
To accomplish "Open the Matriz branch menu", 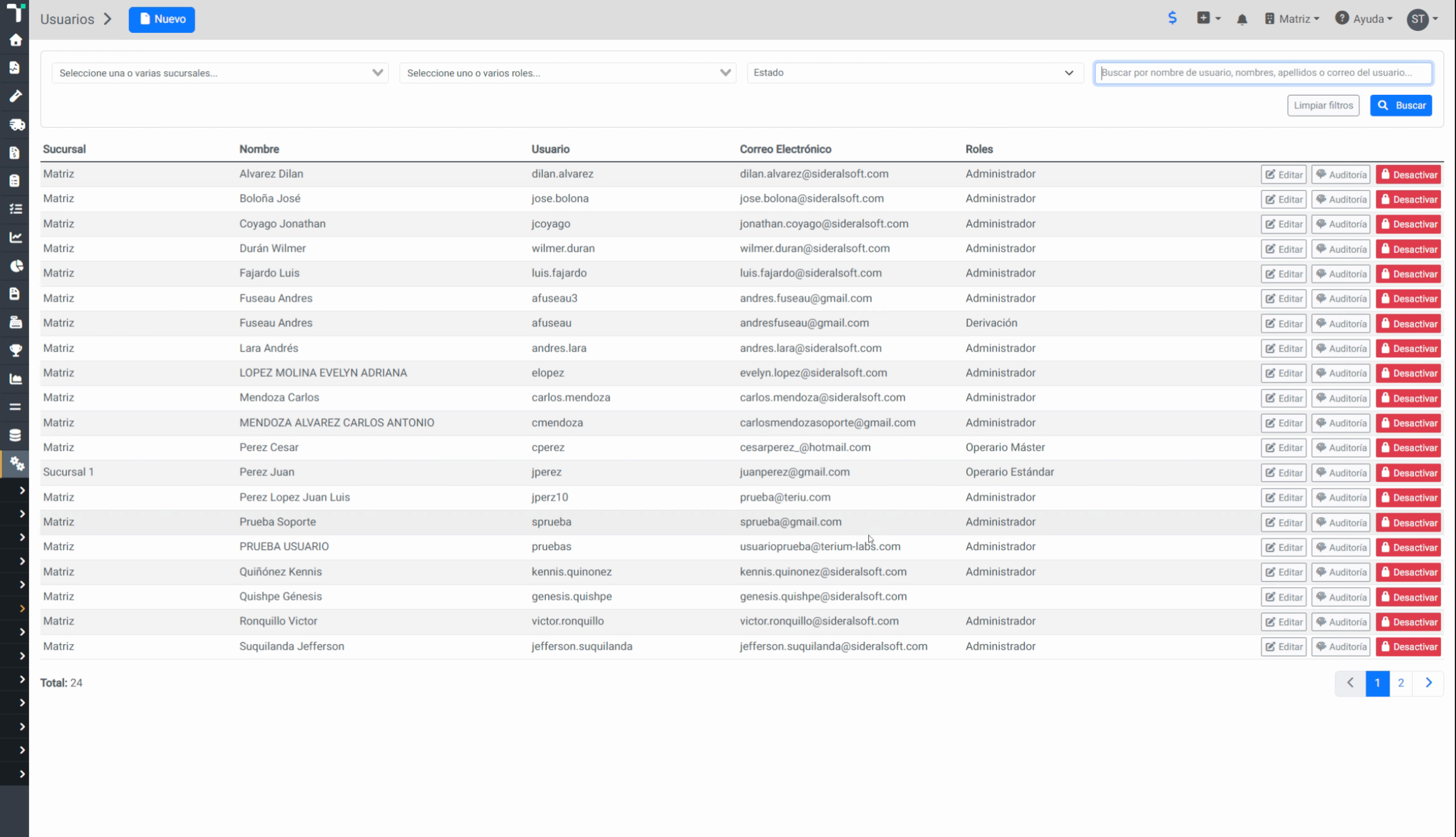I will click(1292, 19).
